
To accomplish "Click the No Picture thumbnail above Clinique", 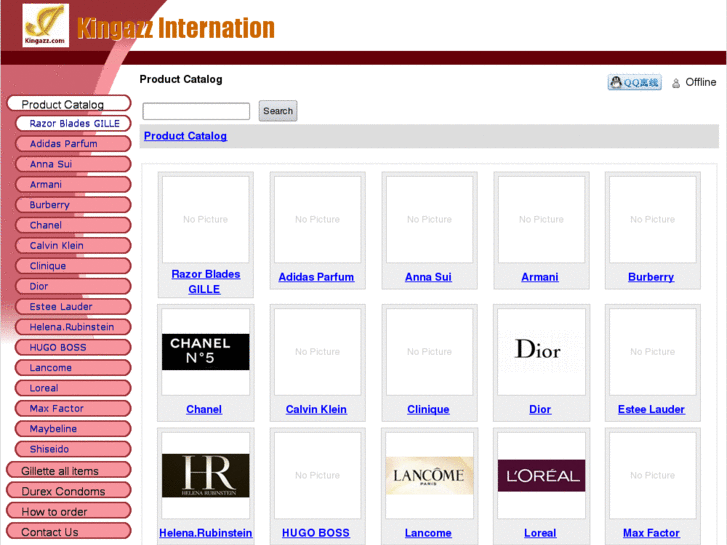I will click(429, 352).
